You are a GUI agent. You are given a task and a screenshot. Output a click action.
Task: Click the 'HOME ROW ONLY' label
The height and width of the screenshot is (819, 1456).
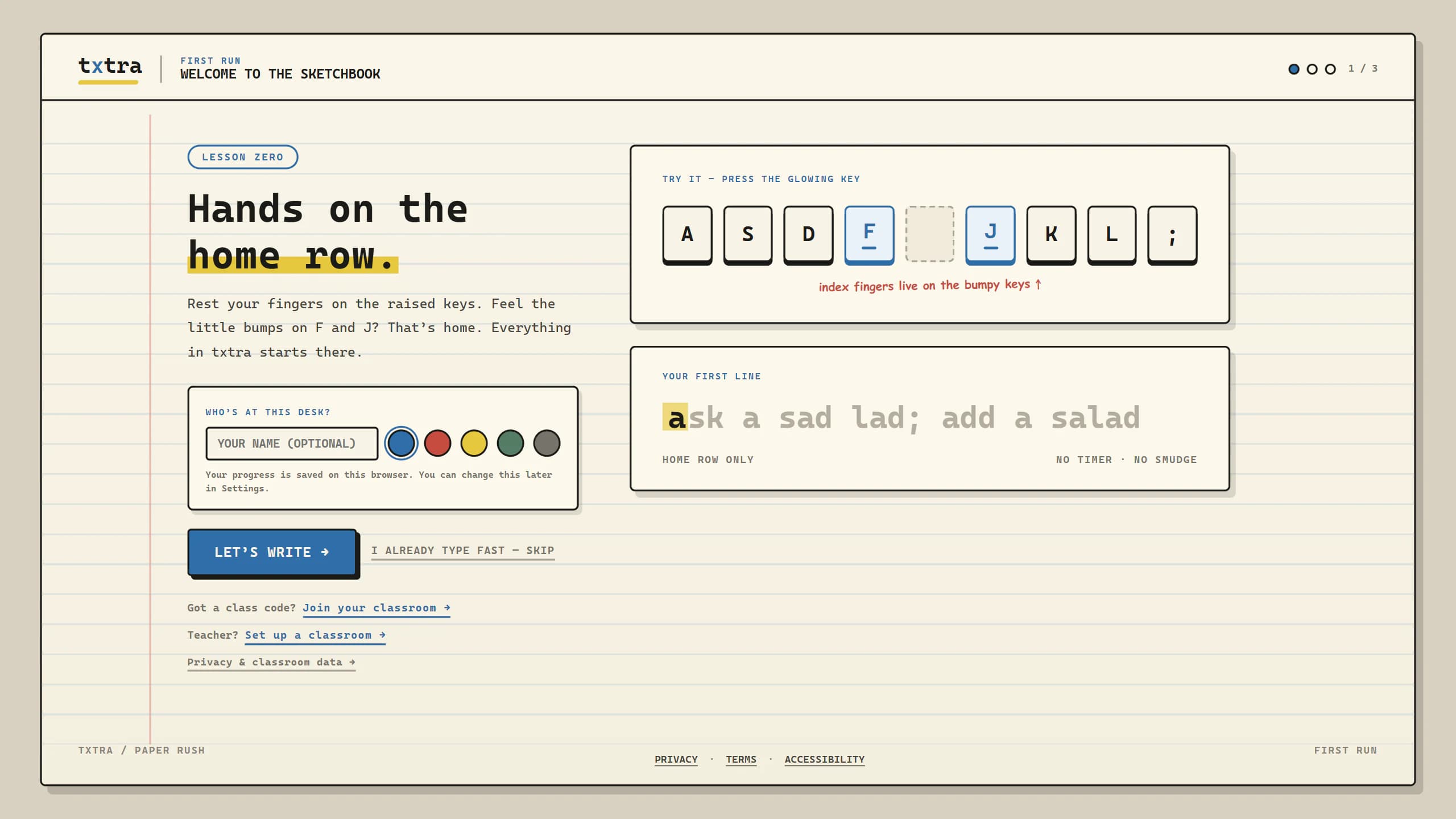point(708,460)
